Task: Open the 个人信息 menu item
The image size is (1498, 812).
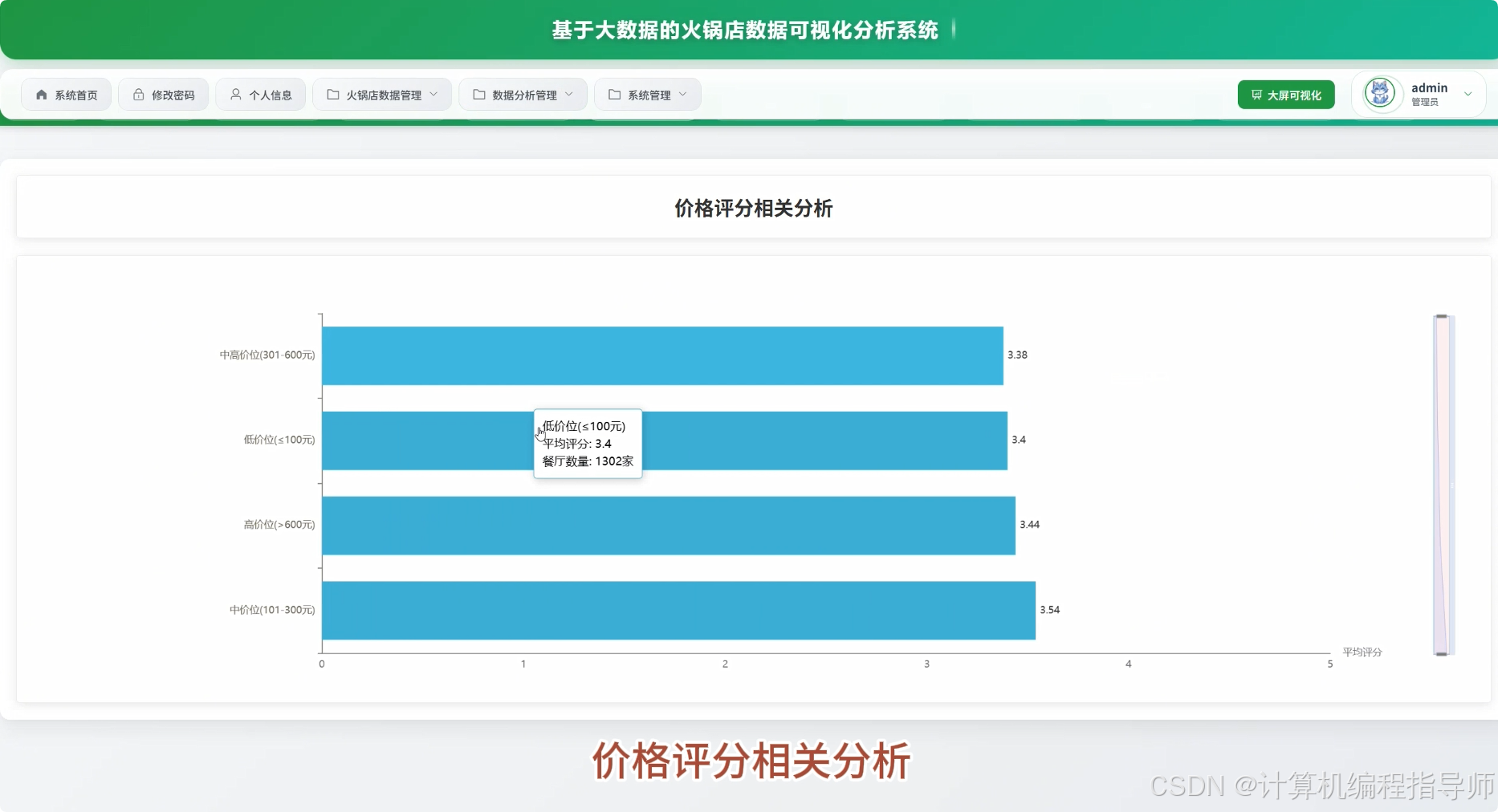Action: click(261, 95)
